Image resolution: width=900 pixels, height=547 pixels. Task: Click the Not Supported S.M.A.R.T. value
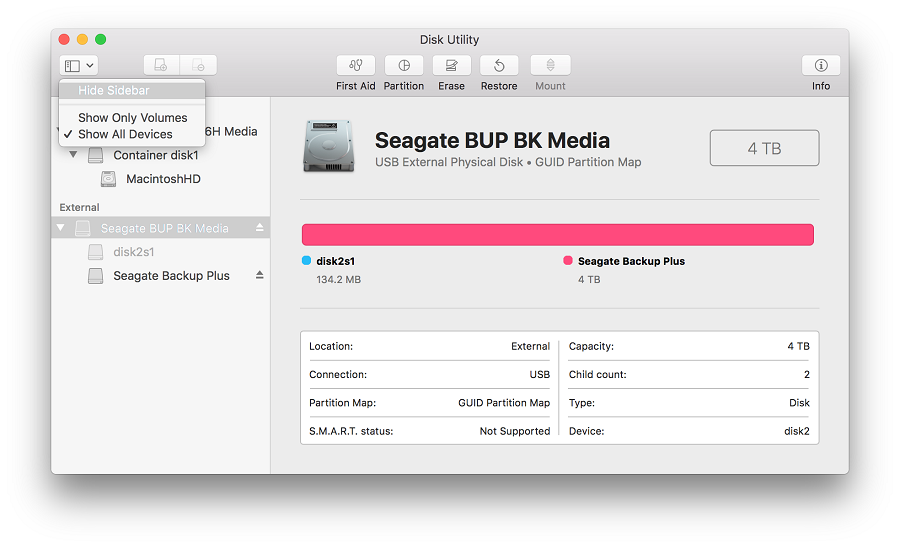[515, 431]
